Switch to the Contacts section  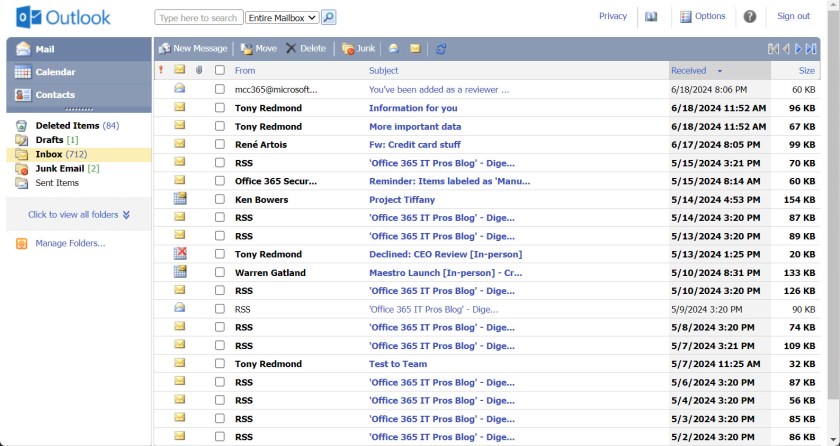click(x=79, y=95)
